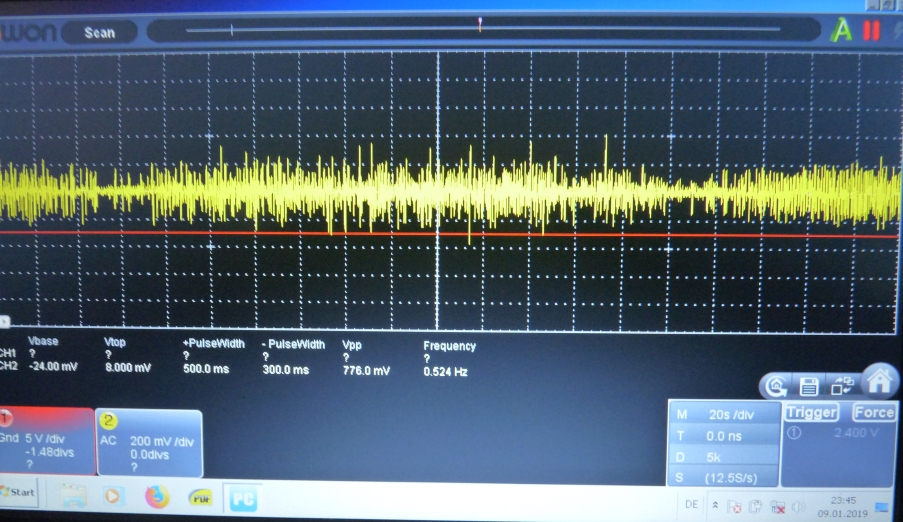The height and width of the screenshot is (522, 903).
Task: Click the T 0.0 ns horizontal position row
Action: tap(723, 436)
